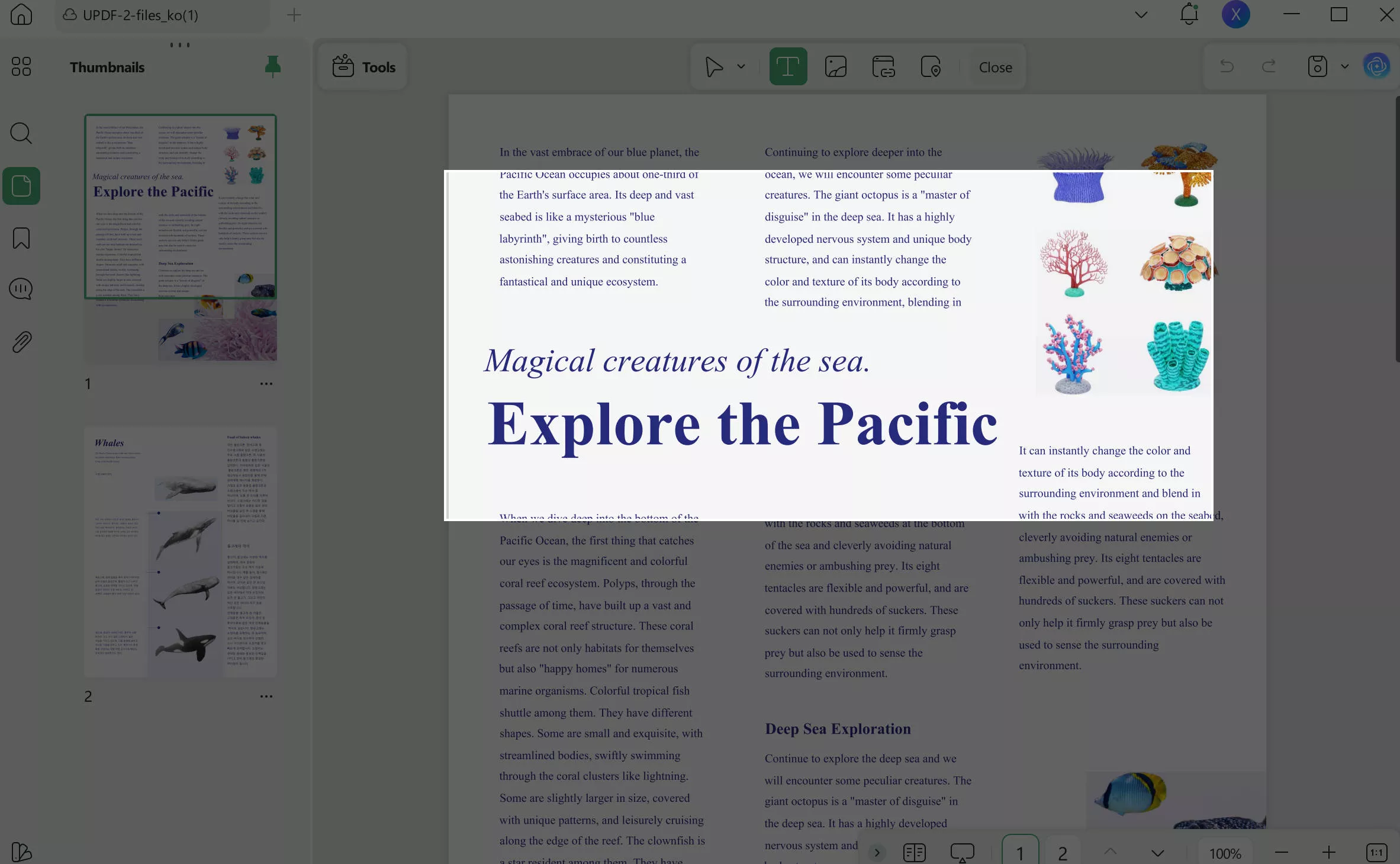Viewport: 1400px width, 864px height.
Task: Click the Undo icon
Action: [x=1225, y=66]
